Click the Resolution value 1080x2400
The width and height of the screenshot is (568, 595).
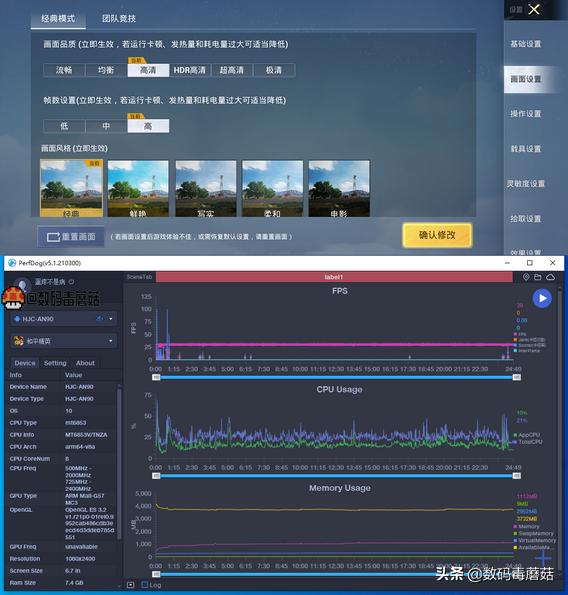pyautogui.click(x=80, y=559)
